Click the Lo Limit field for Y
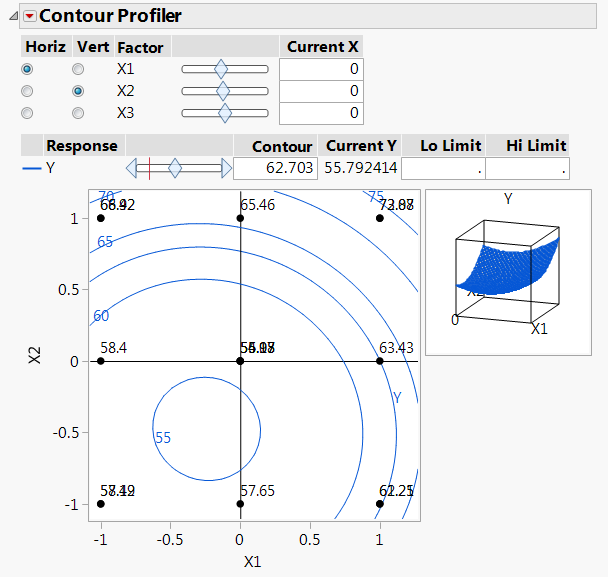 [443, 168]
